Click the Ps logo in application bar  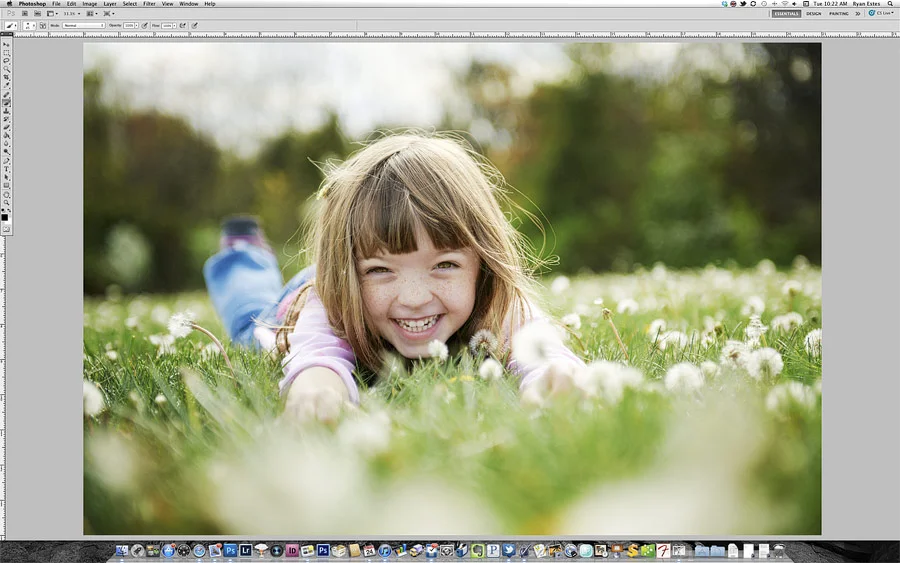tap(11, 13)
